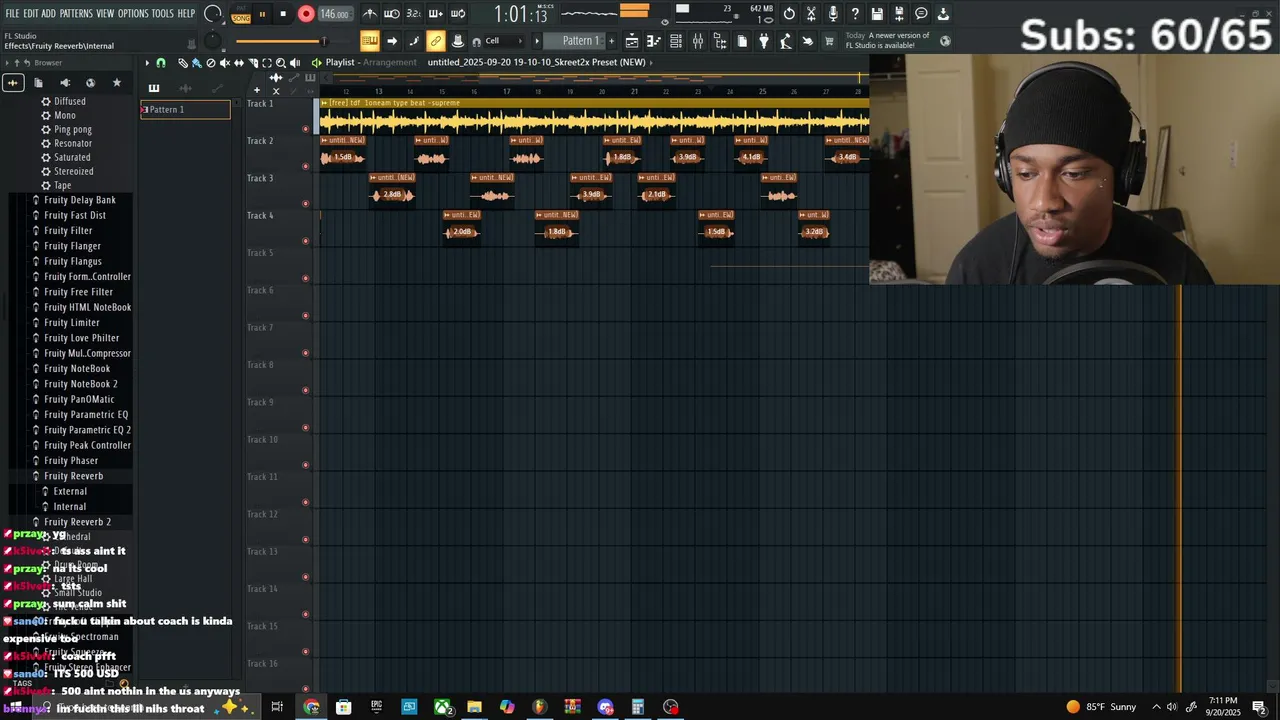Toggle loop recording icon
The height and width of the screenshot is (720, 1280).
tap(457, 14)
